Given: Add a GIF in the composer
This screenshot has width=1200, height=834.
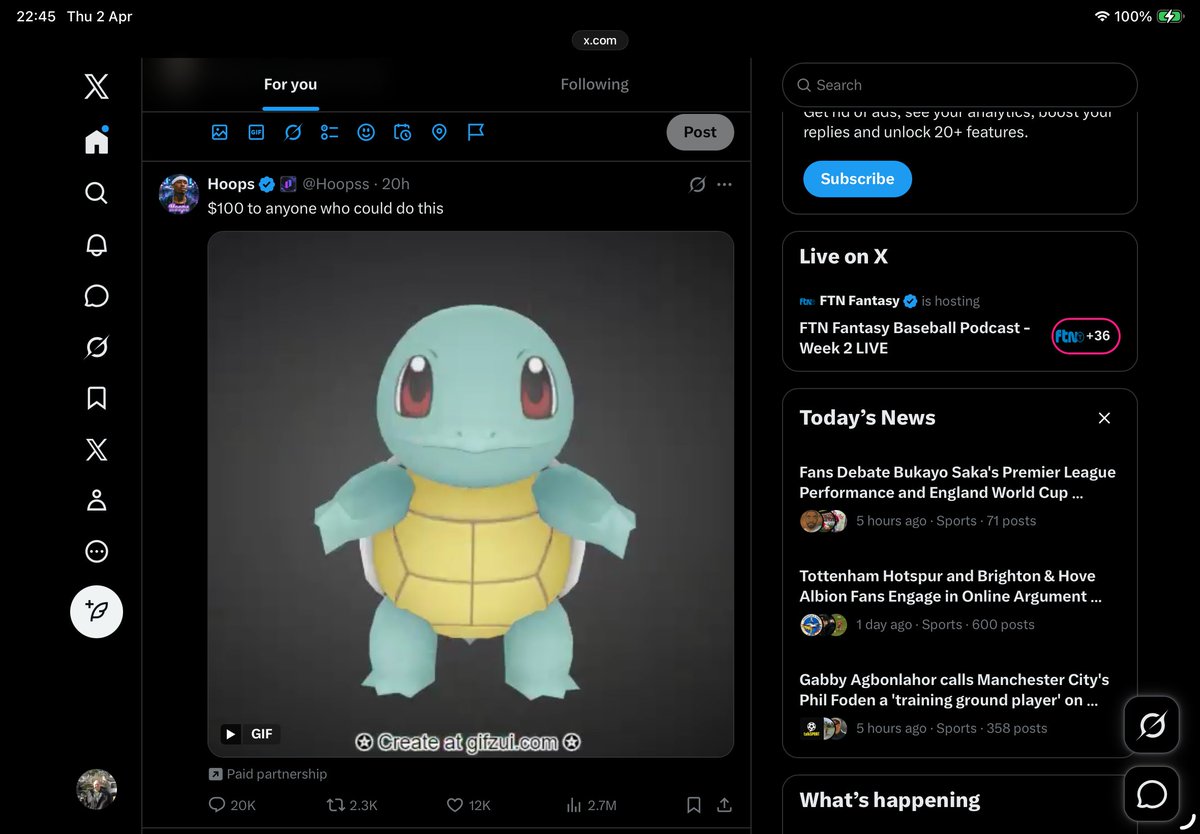Looking at the screenshot, I should click(256, 132).
